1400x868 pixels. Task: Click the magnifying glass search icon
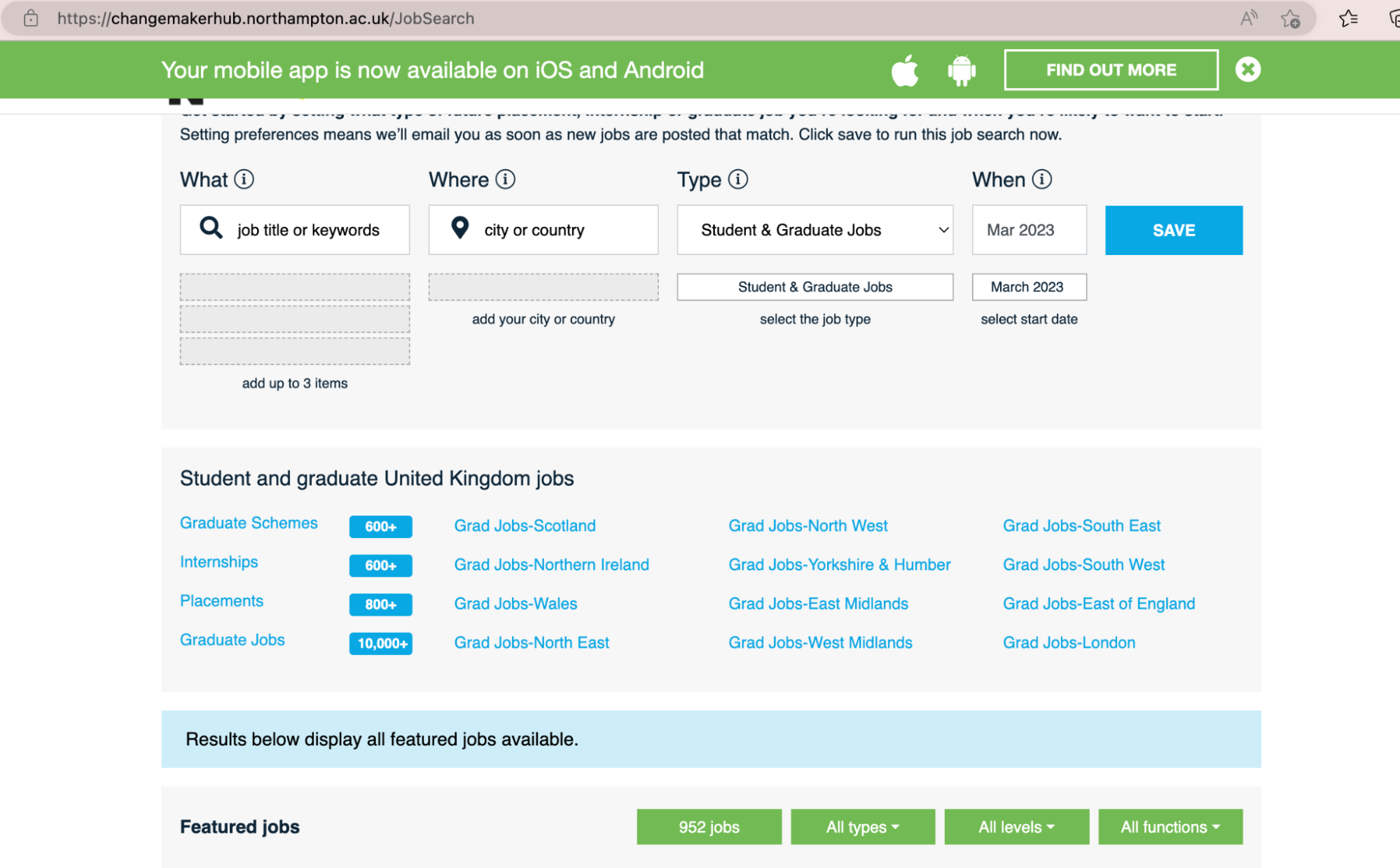pyautogui.click(x=211, y=228)
